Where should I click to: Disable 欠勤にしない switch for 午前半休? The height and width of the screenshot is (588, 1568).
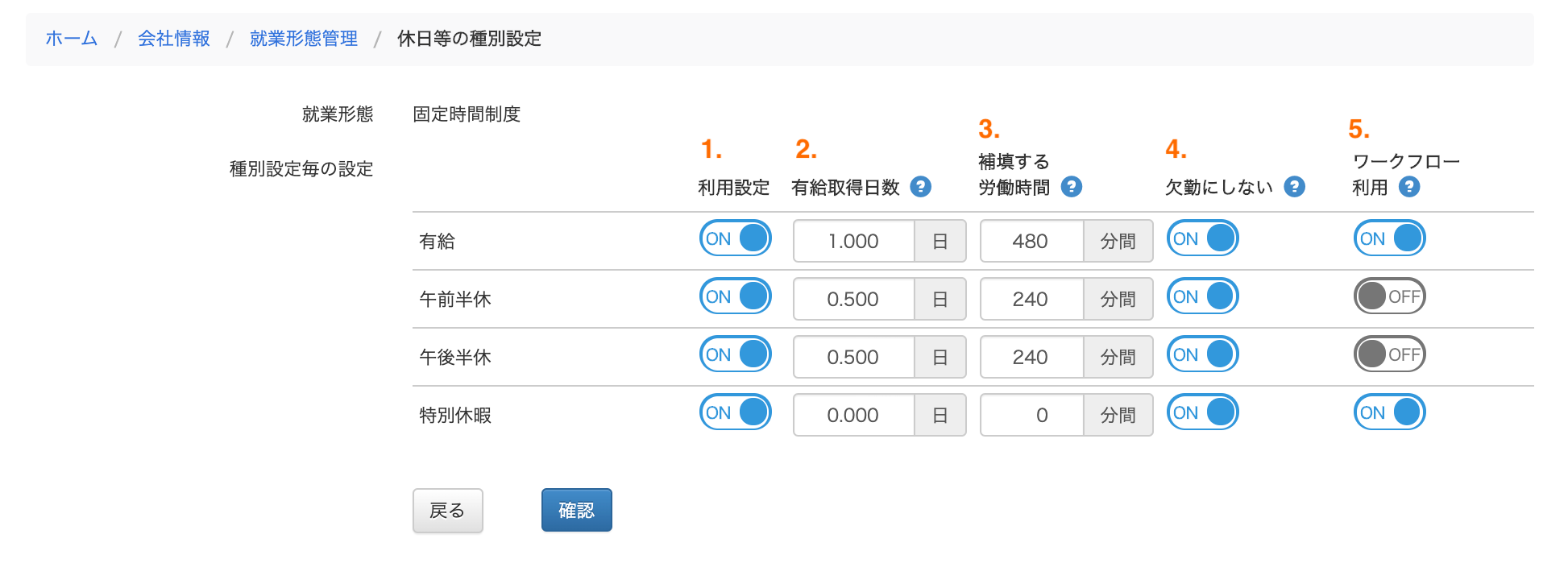click(1203, 296)
